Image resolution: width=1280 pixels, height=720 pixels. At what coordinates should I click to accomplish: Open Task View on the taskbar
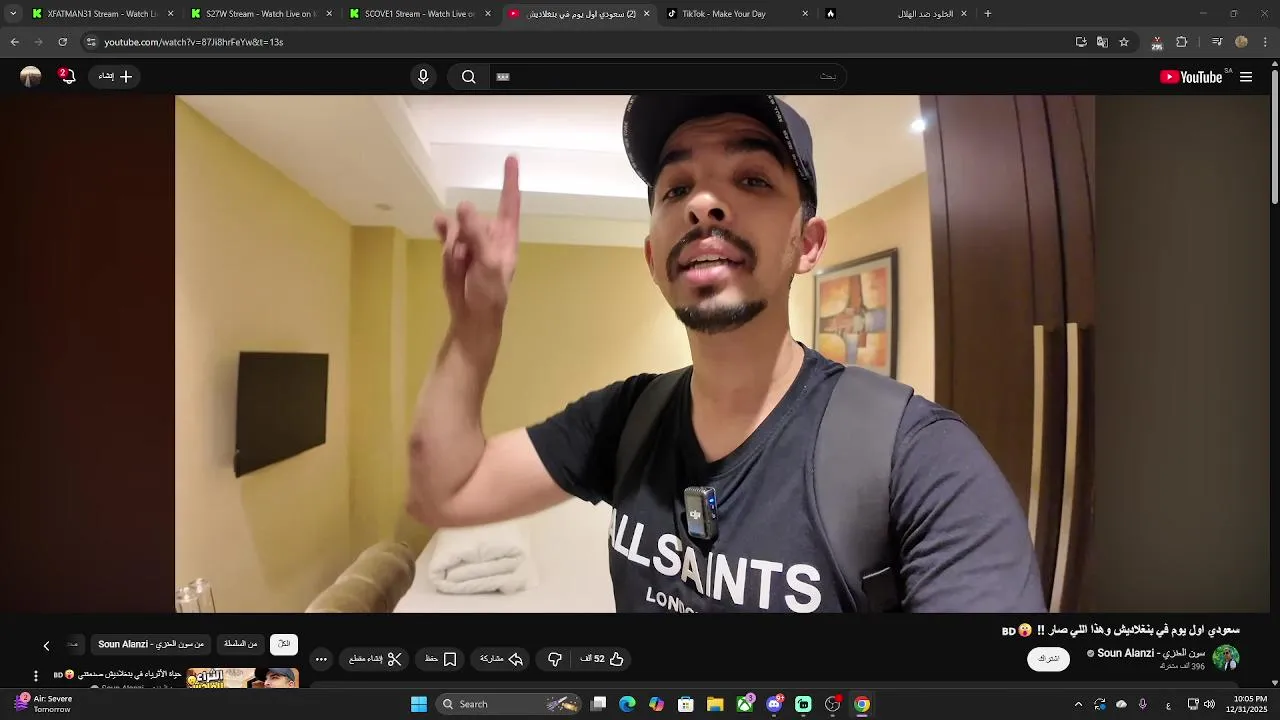coord(598,704)
